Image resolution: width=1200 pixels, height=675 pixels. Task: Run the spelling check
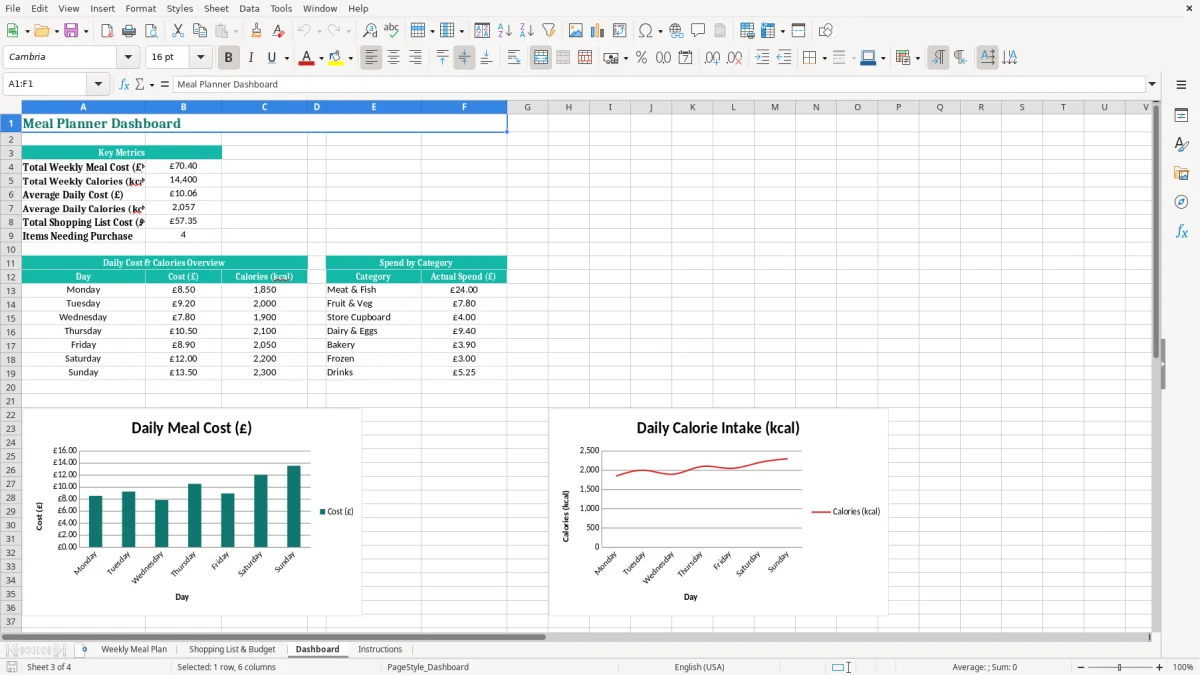(x=392, y=31)
